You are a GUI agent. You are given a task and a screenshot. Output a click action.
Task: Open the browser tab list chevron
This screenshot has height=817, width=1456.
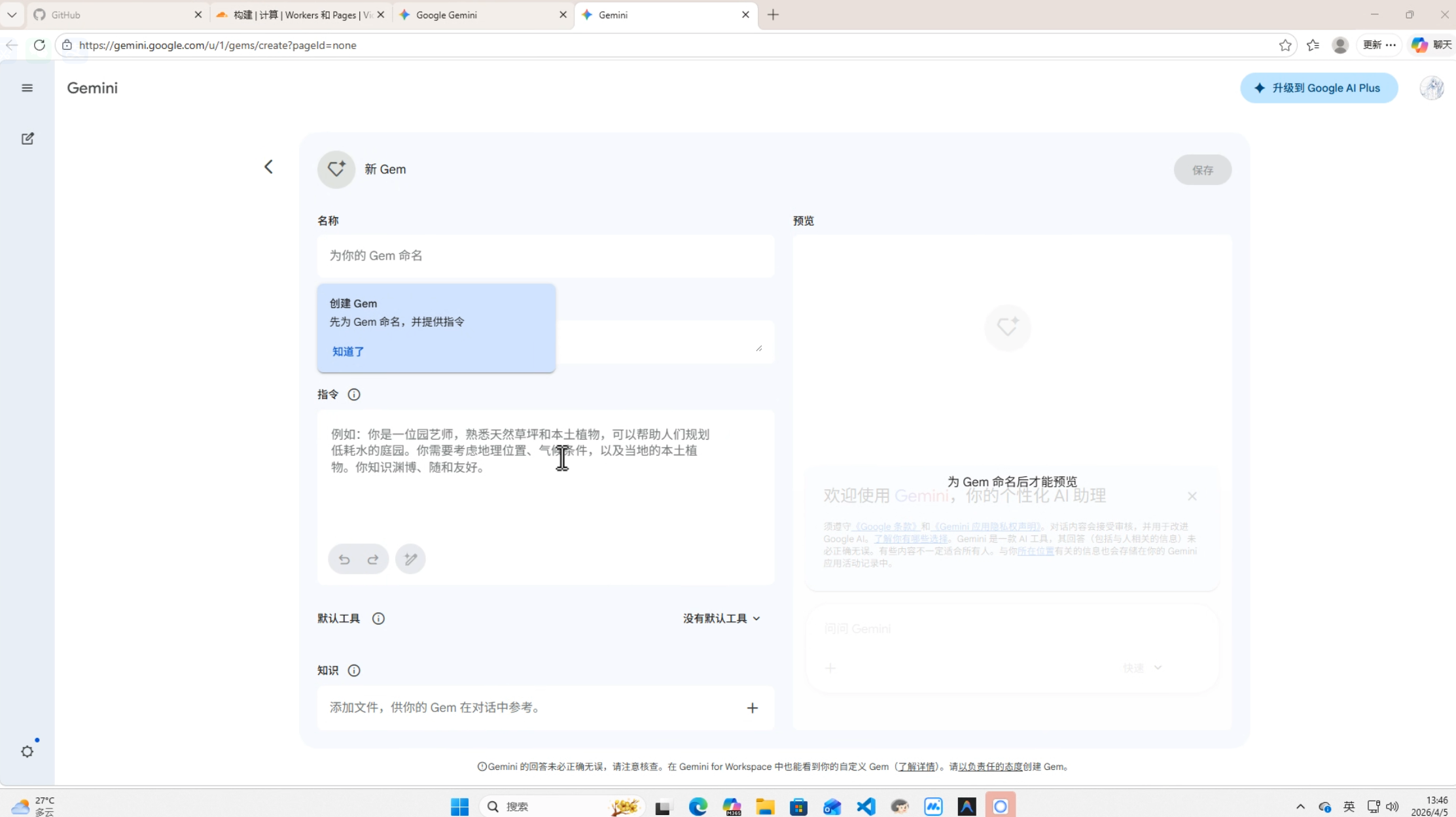coord(12,14)
